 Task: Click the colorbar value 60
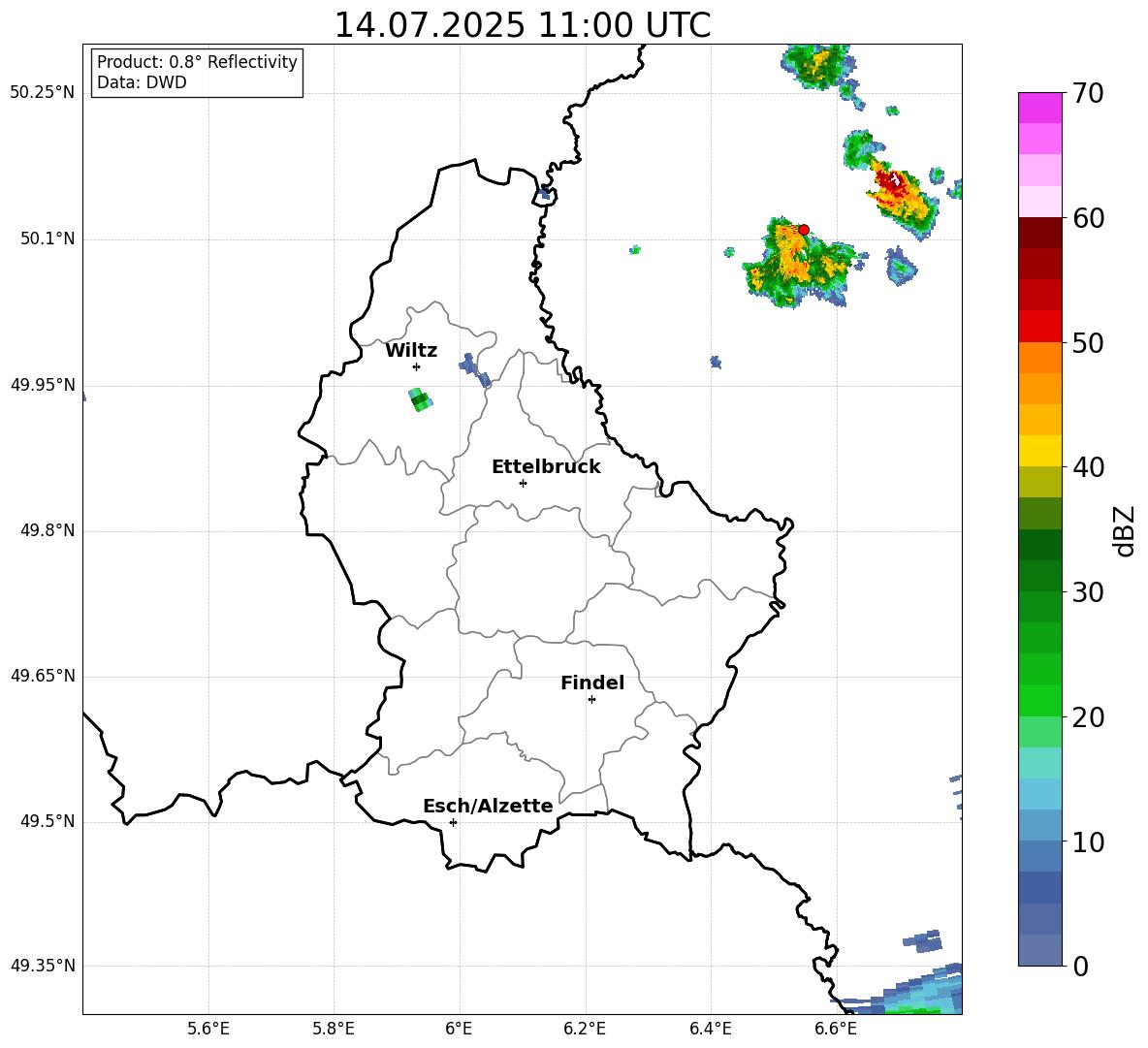(1088, 218)
